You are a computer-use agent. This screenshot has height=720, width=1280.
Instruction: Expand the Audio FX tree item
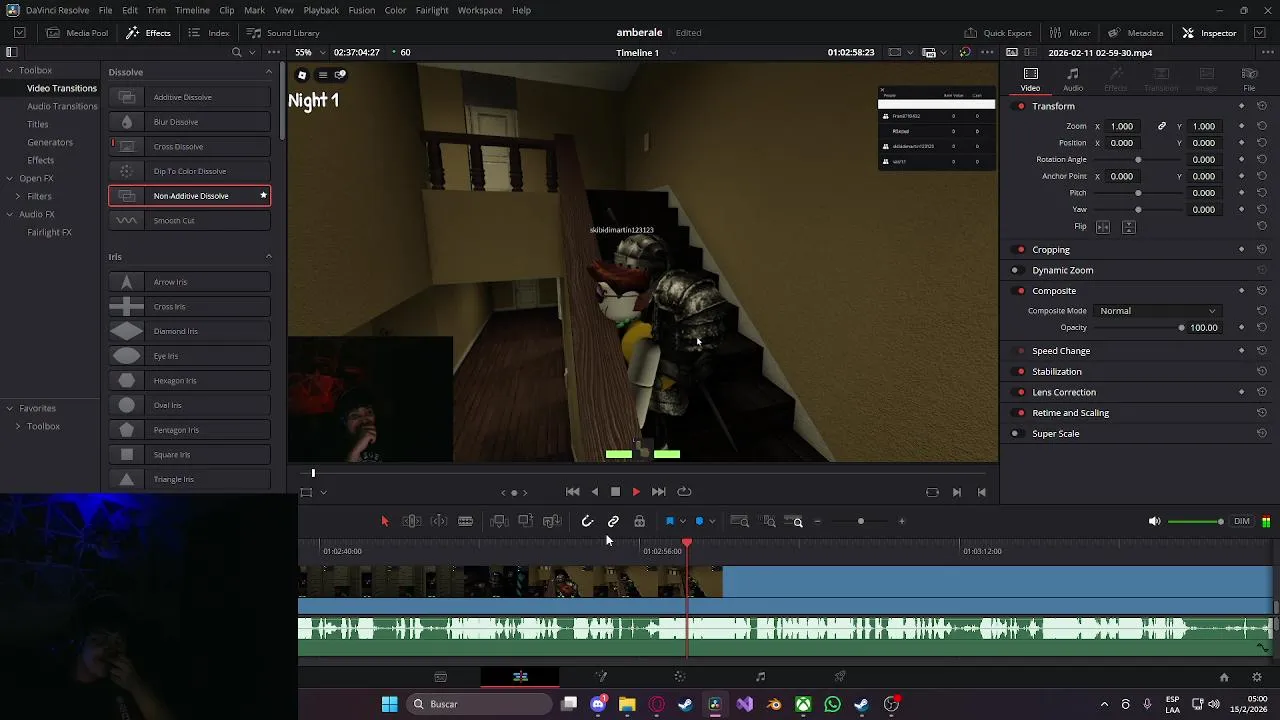tap(9, 214)
